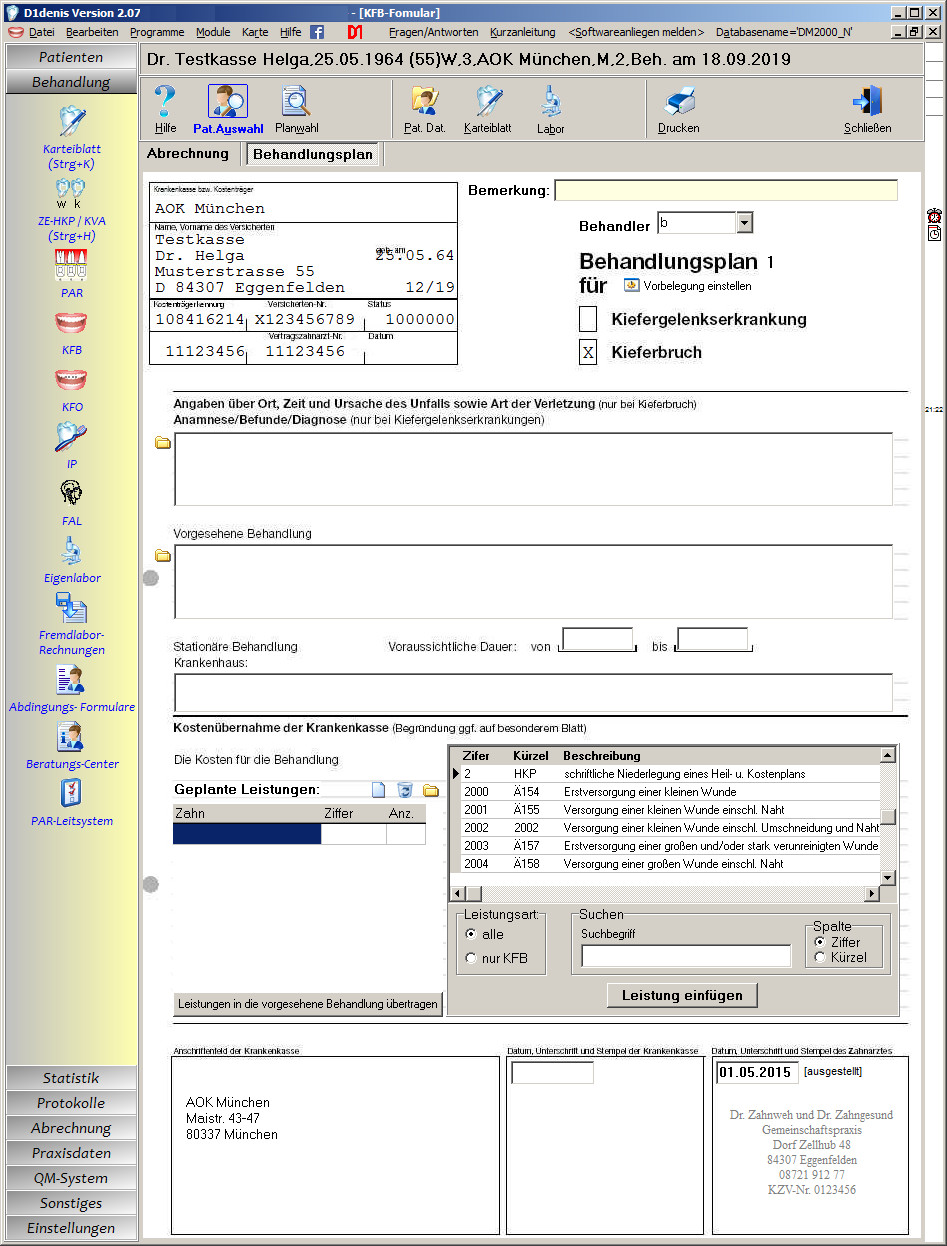The width and height of the screenshot is (947, 1246).
Task: Click the Pat. Dat. toolbar icon
Action: coord(425,101)
